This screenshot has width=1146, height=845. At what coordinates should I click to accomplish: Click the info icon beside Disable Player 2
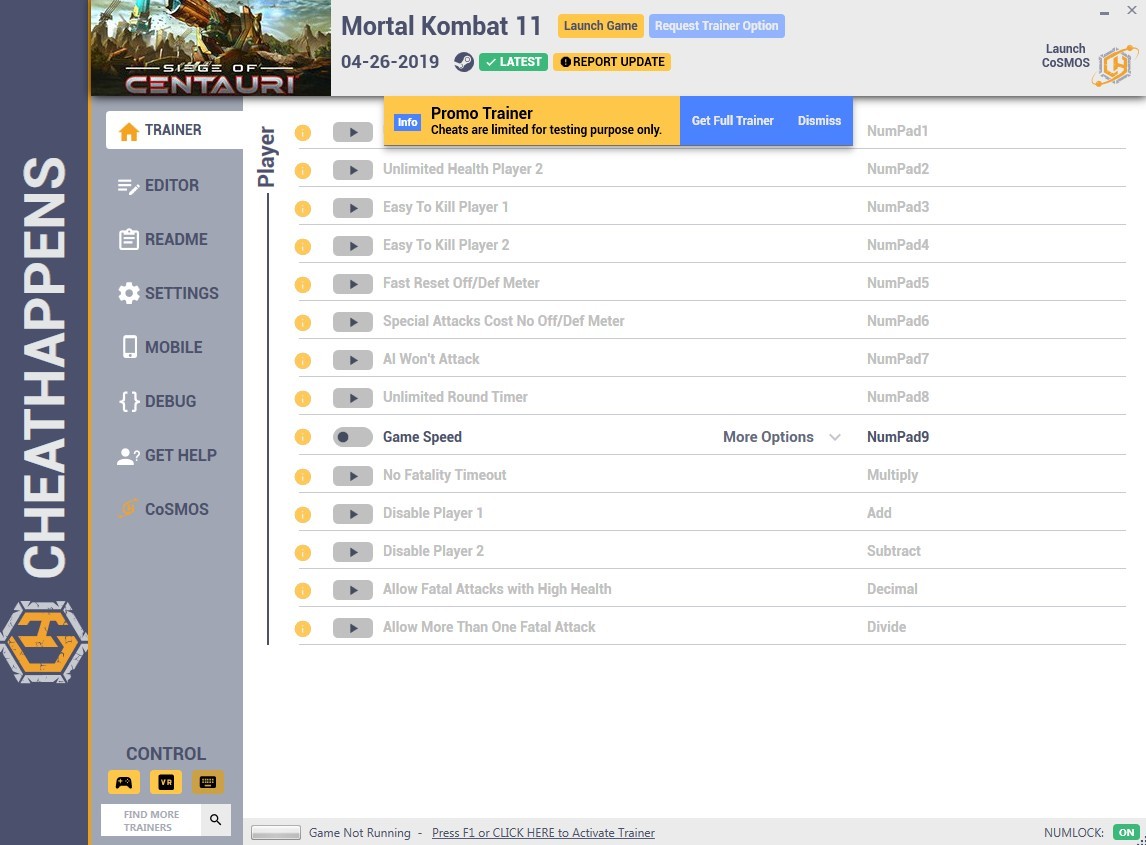tap(303, 553)
